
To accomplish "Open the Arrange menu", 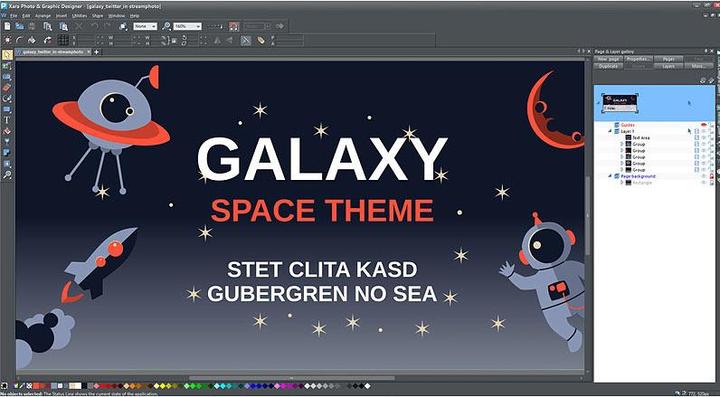I will (43, 16).
